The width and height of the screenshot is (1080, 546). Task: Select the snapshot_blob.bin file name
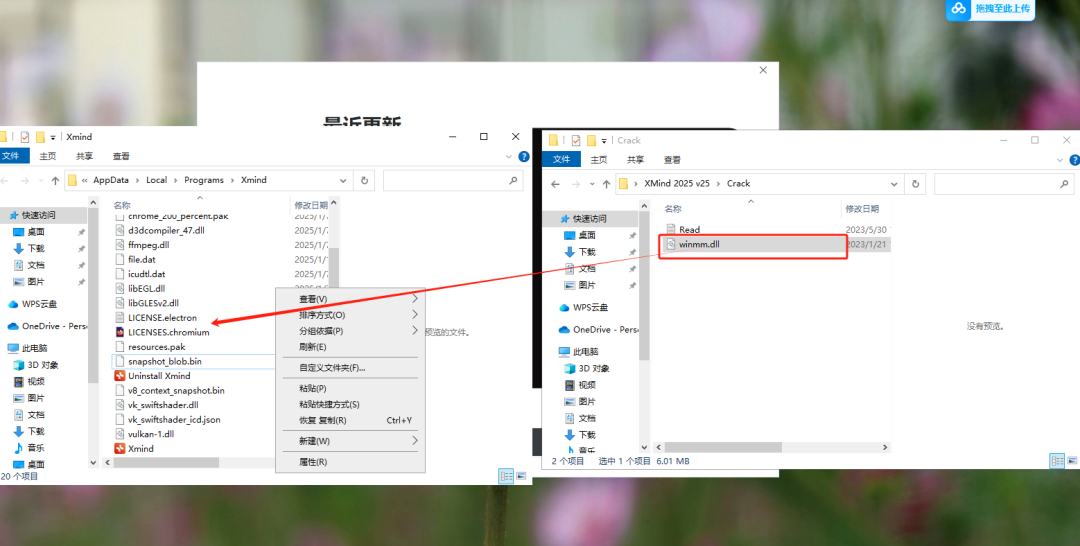pyautogui.click(x=165, y=361)
